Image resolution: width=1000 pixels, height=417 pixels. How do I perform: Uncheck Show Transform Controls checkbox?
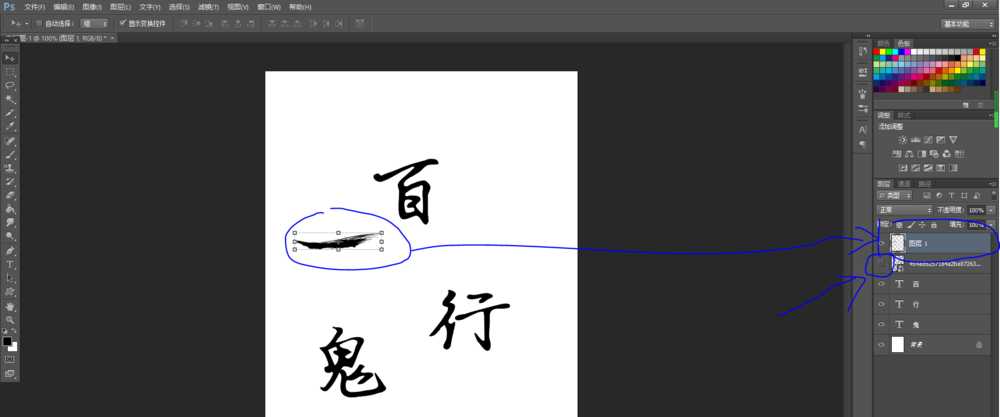pos(123,24)
